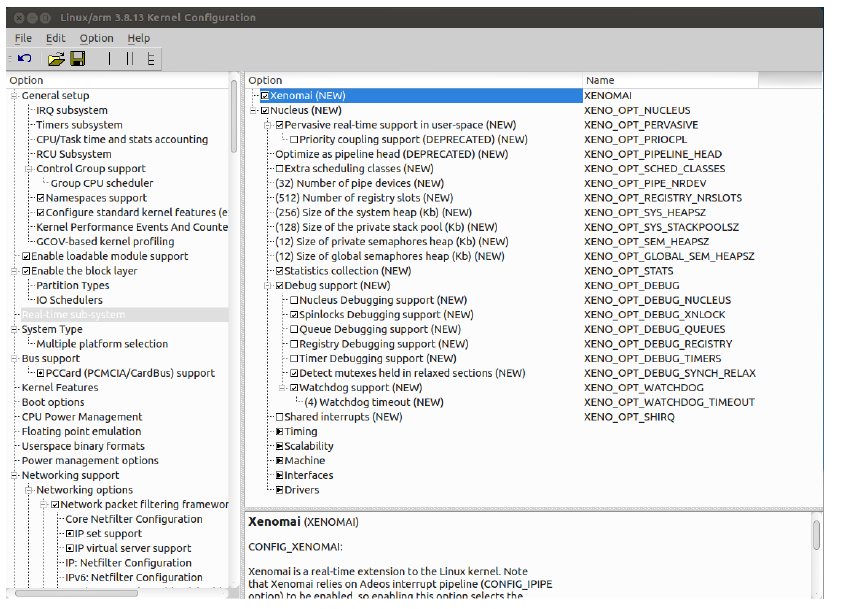Screen dimensions: 845x609
Task: Select Boot options in left tree
Action: pyautogui.click(x=53, y=403)
